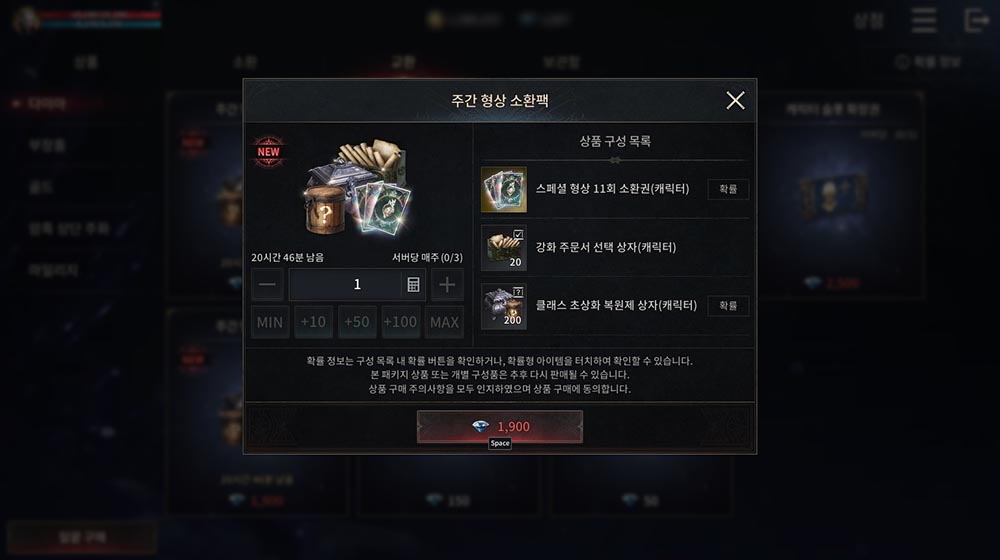
Task: Click the diamond icon on purchase button
Action: click(480, 426)
